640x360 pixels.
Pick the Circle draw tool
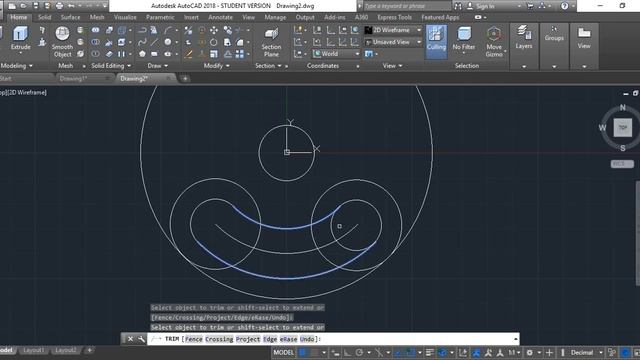pos(168,42)
